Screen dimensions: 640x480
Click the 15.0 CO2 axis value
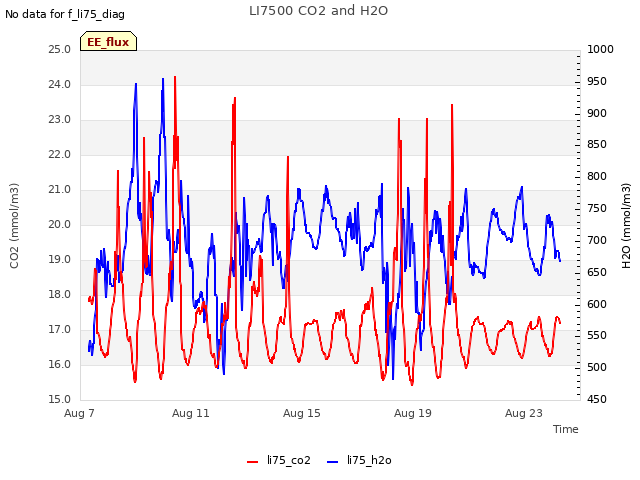coord(60,399)
